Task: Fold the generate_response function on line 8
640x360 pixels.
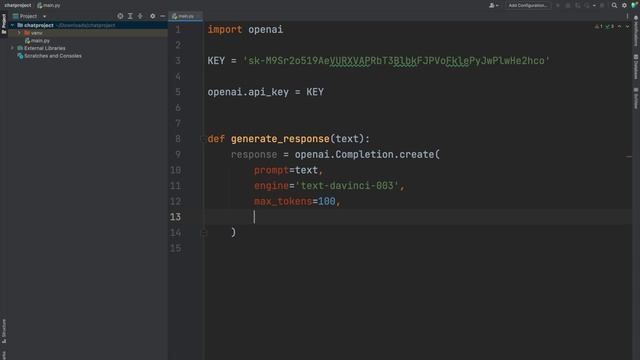Action: point(203,139)
